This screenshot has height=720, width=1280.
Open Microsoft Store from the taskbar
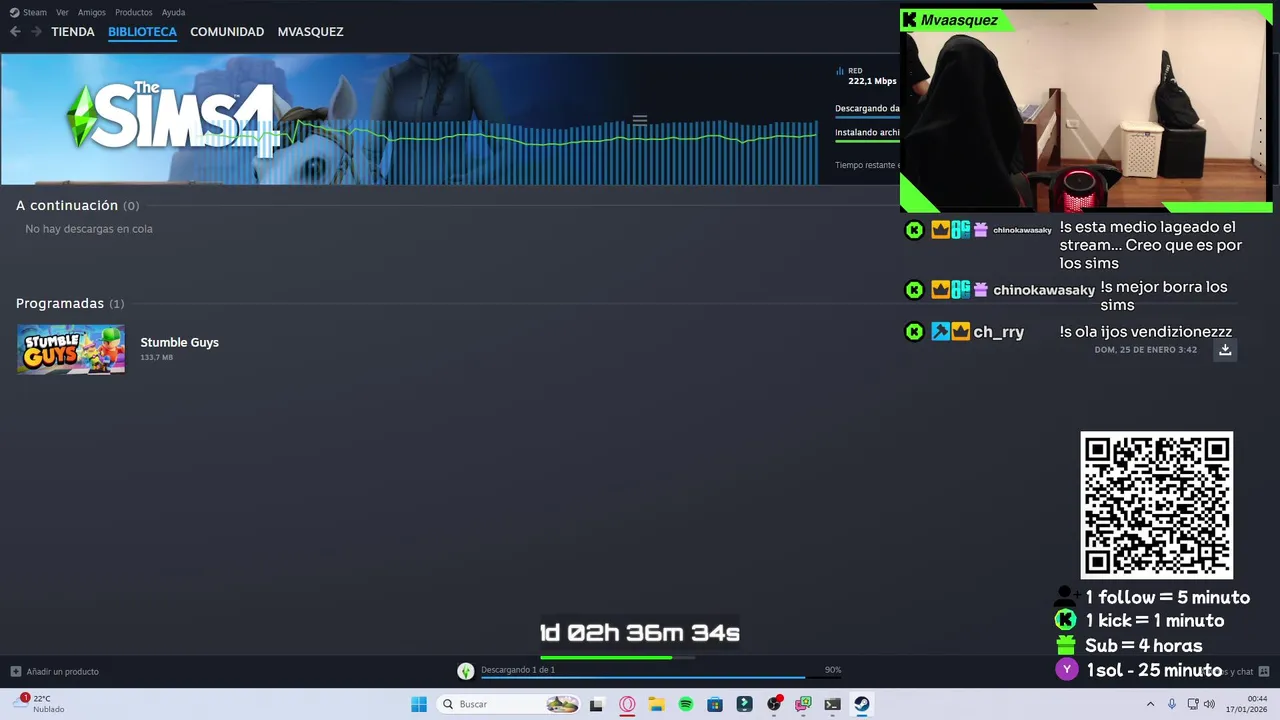tap(715, 704)
